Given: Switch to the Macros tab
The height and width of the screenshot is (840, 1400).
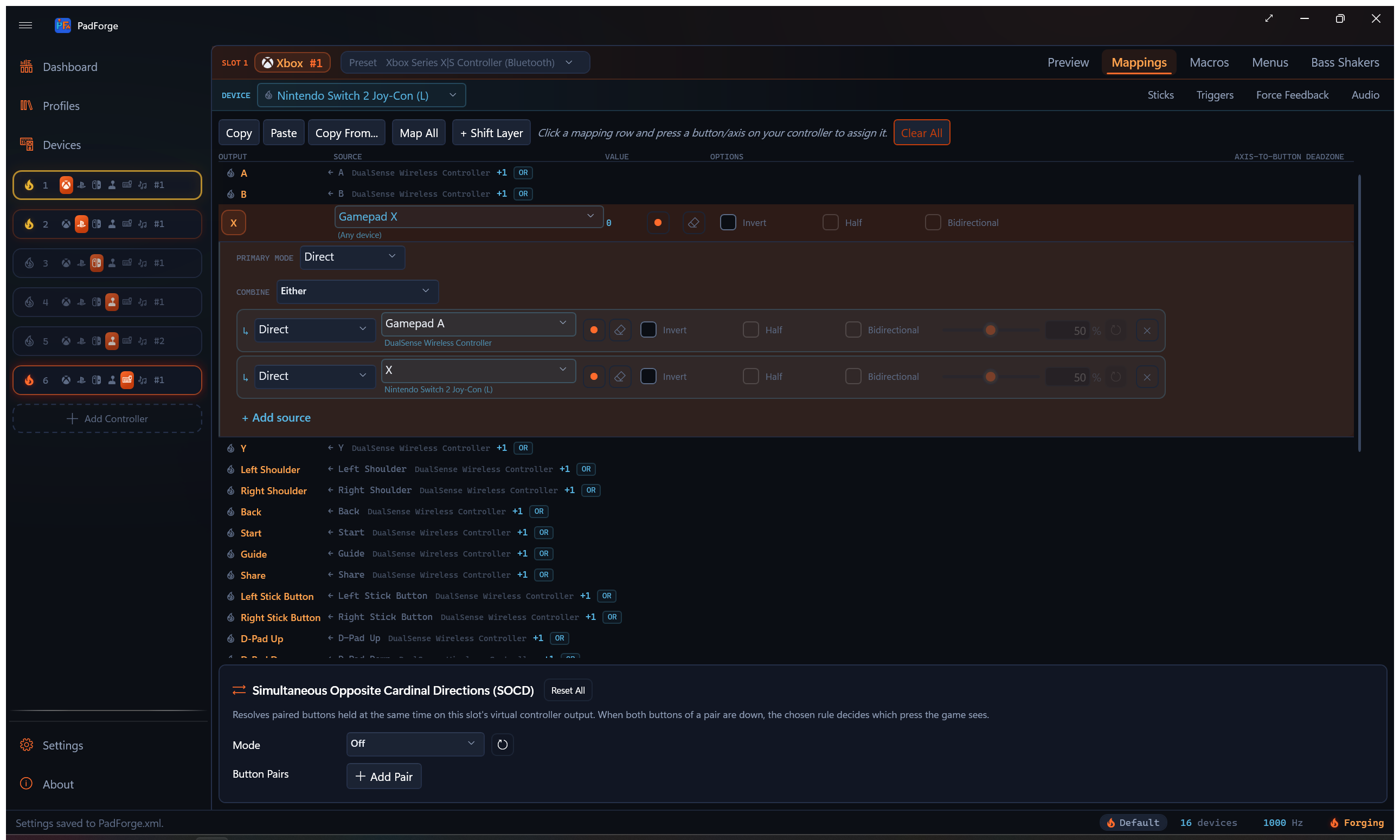Looking at the screenshot, I should tap(1209, 62).
